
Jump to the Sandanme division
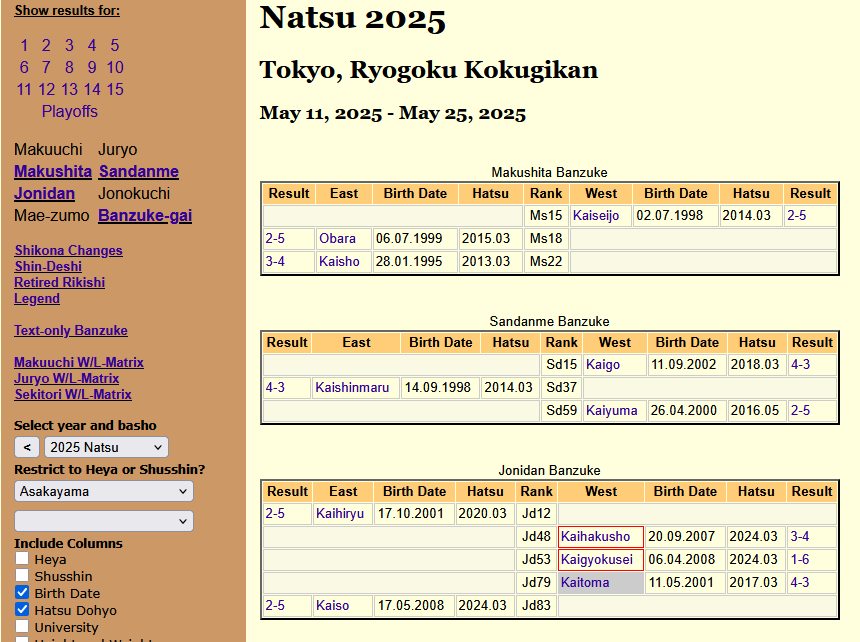139,172
